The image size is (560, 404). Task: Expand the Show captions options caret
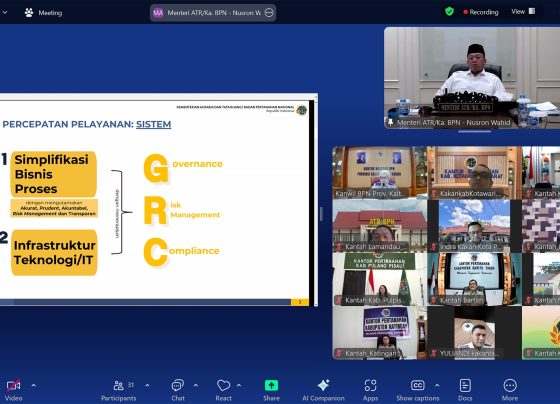click(437, 385)
